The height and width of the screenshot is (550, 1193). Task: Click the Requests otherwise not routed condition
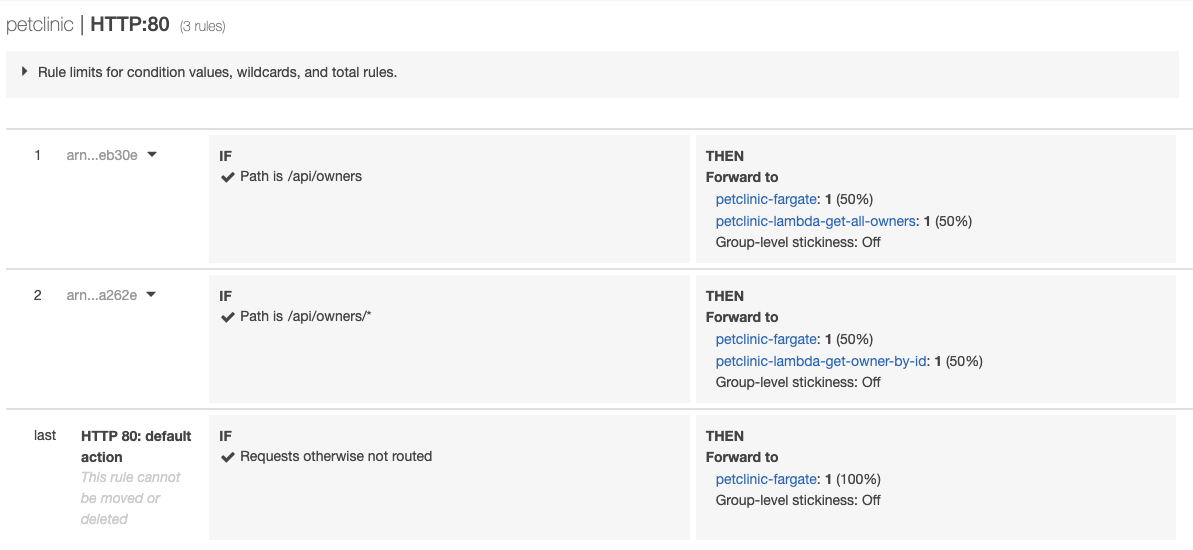tap(336, 457)
